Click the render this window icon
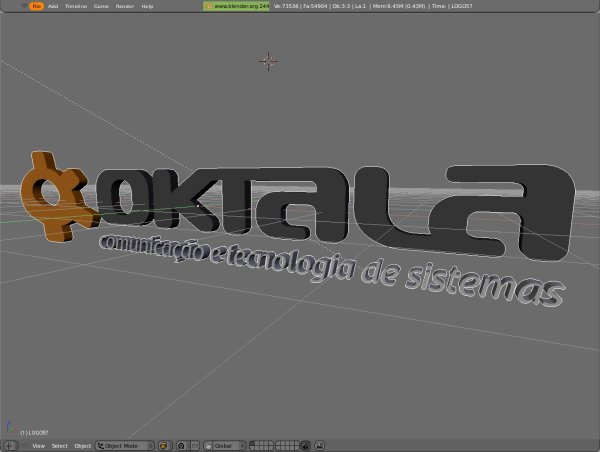Viewport: 600px width, 452px height. (x=320, y=445)
